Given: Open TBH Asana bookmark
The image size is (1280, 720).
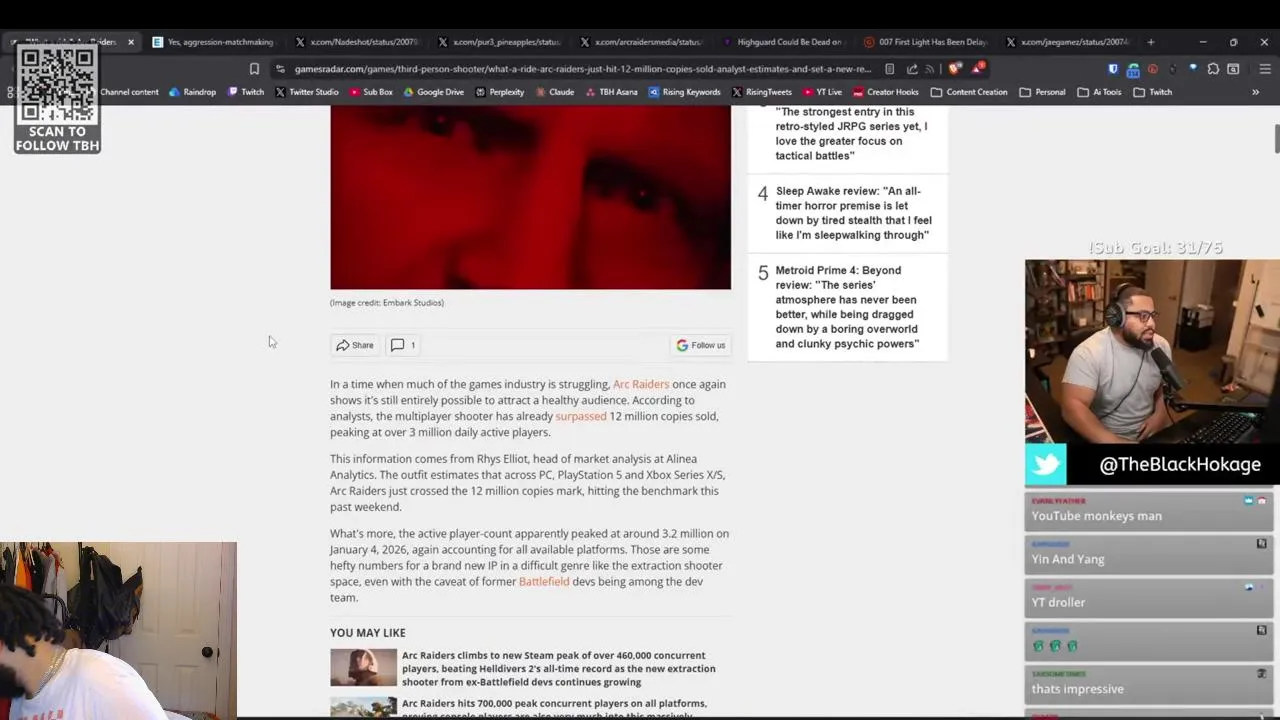Looking at the screenshot, I should (611, 92).
